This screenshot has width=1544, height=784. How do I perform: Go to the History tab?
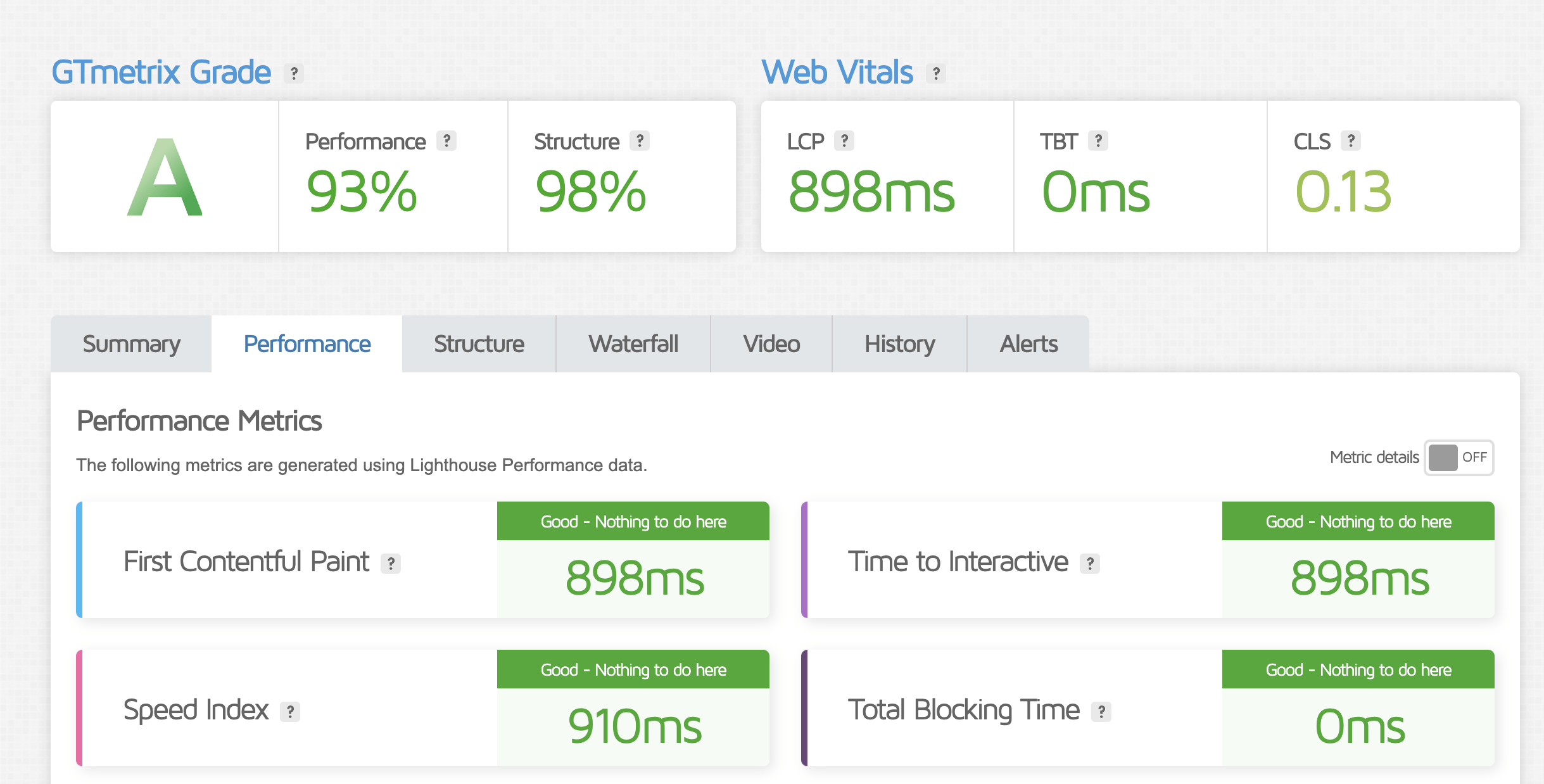899,344
